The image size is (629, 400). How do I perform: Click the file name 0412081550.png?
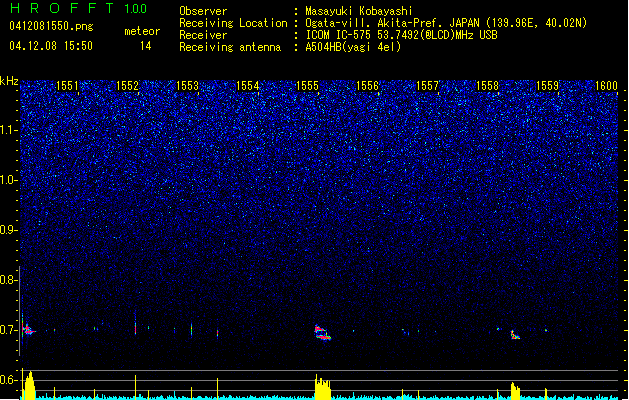51,26
